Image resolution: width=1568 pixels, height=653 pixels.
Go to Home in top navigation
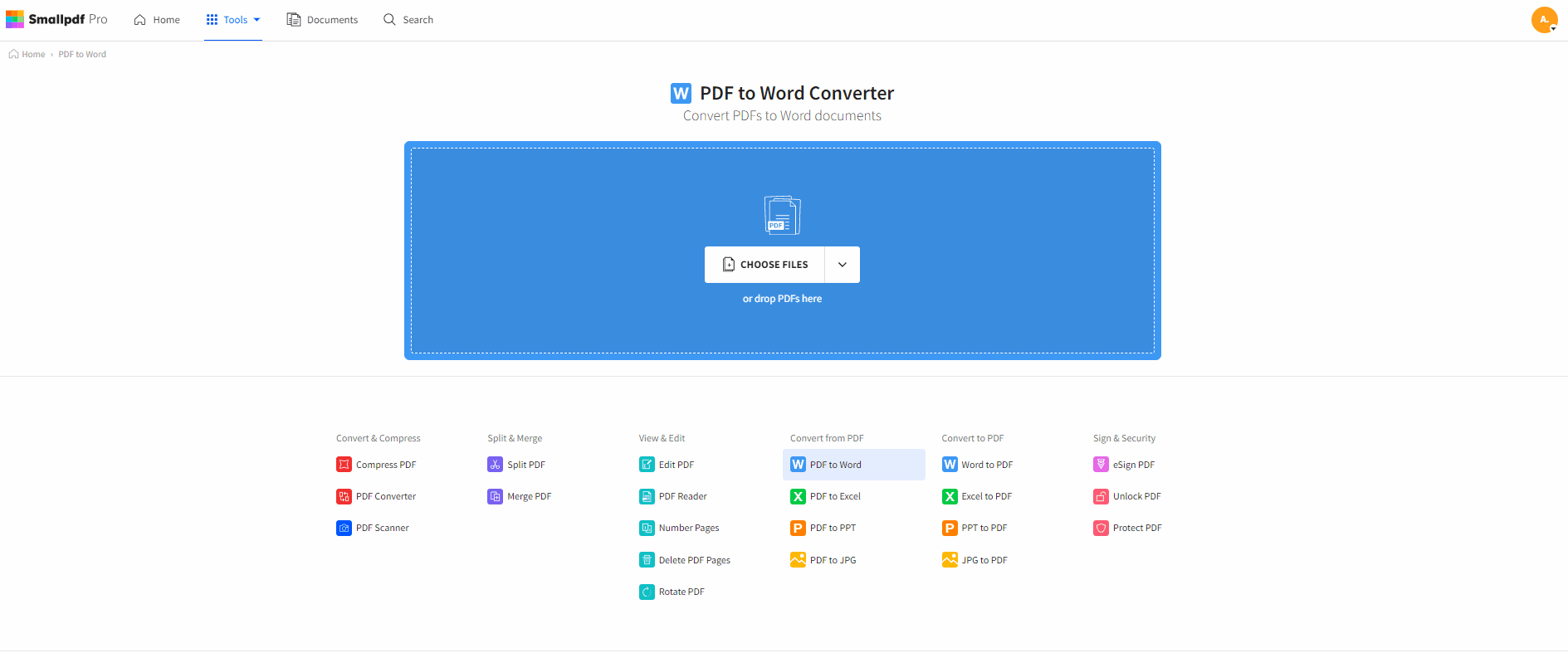157,20
